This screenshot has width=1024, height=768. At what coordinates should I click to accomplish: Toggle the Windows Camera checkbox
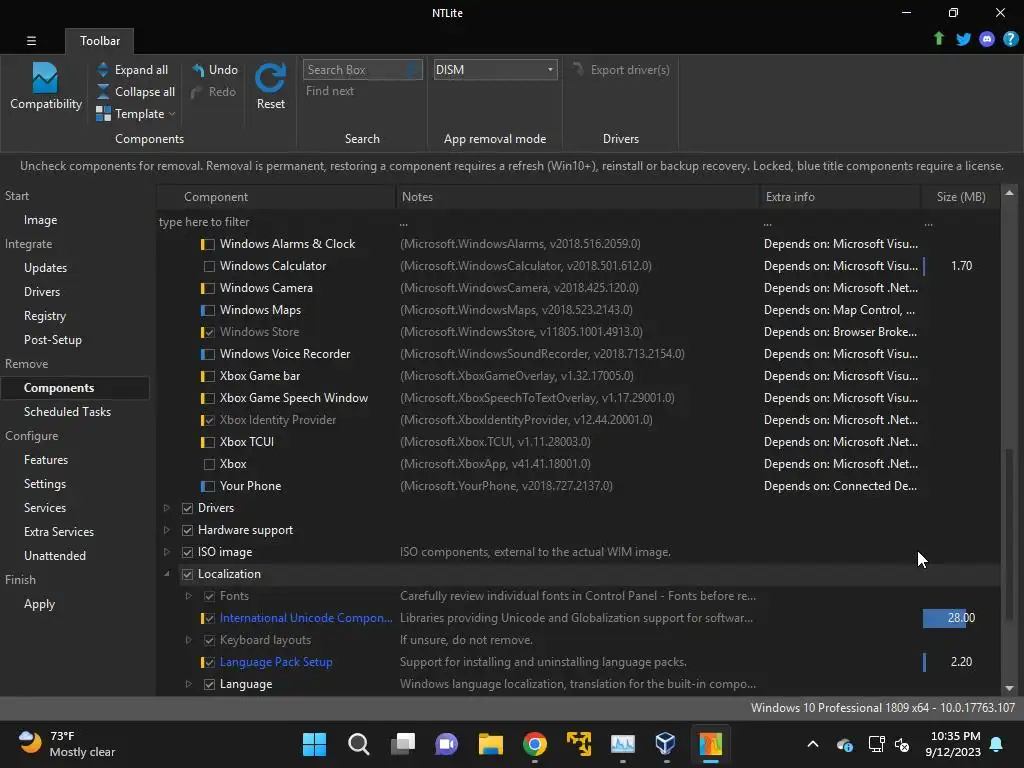click(208, 288)
